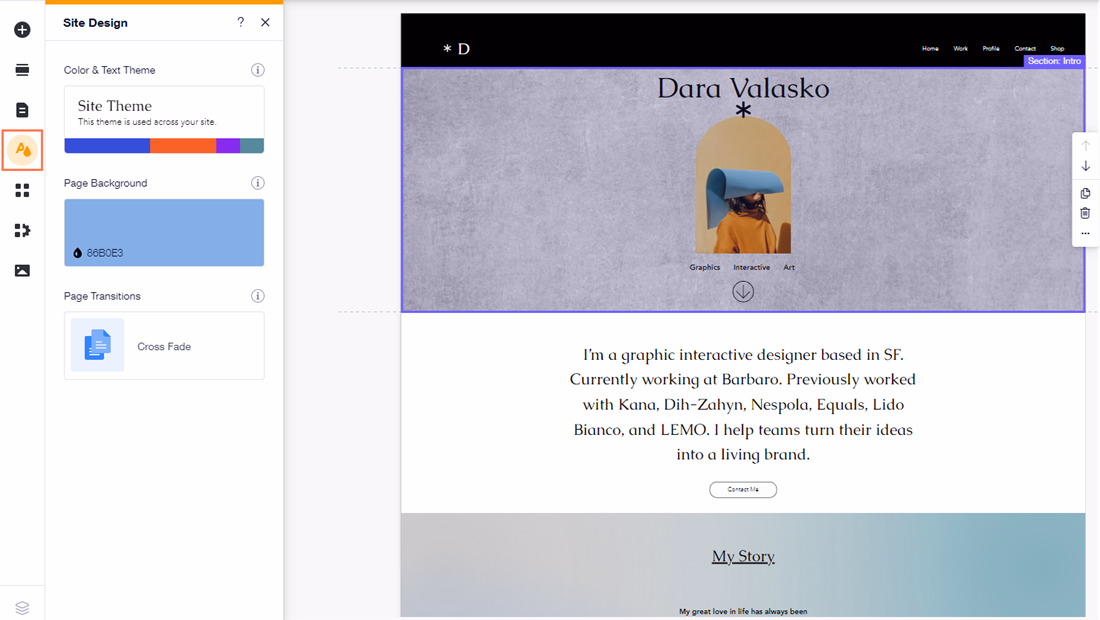The height and width of the screenshot is (620, 1100).
Task: Click the Add Elements plus icon
Action: (22, 30)
